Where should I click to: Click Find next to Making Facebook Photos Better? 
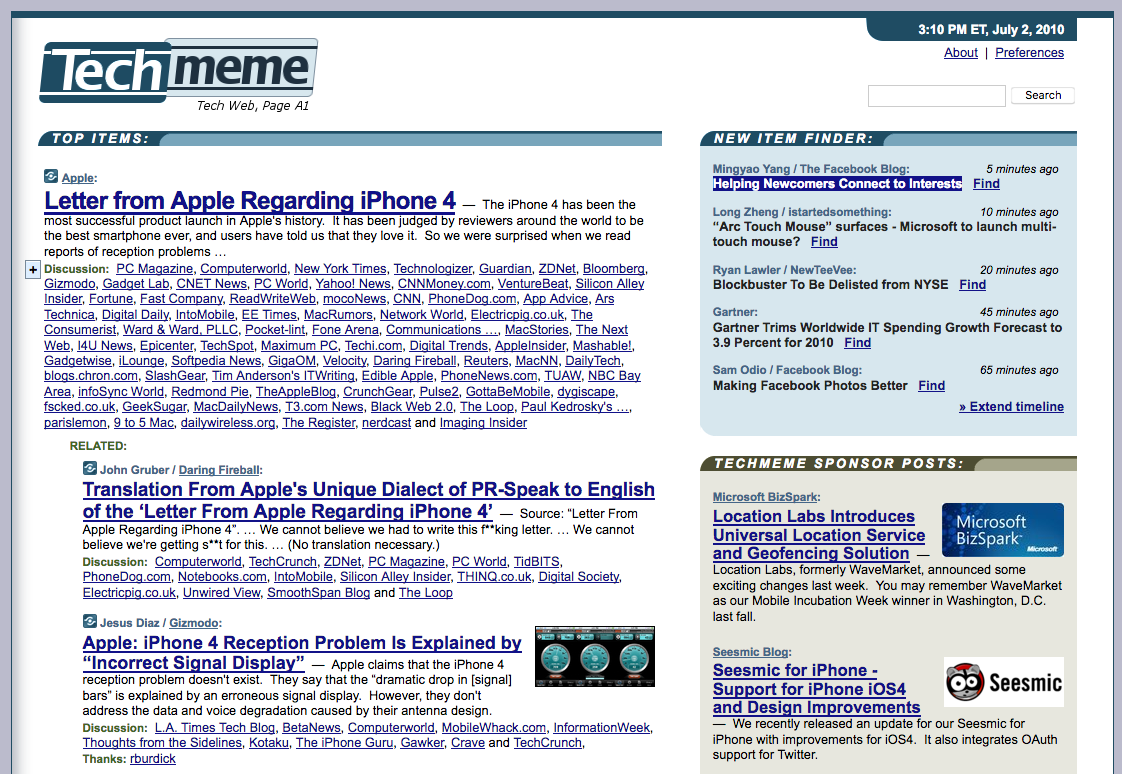click(x=931, y=386)
